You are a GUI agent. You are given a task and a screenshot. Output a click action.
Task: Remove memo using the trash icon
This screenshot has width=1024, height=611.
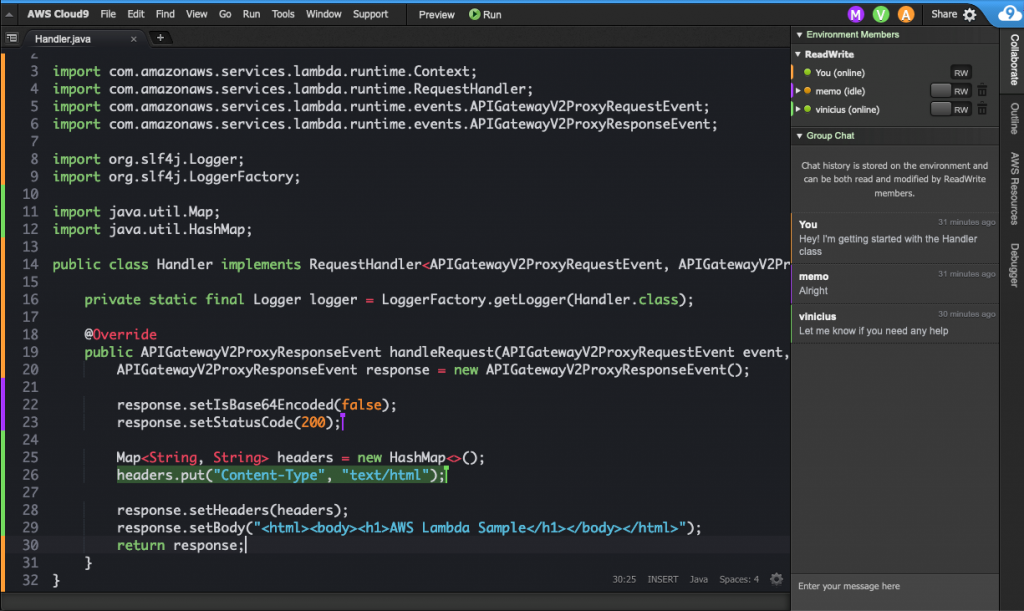pyautogui.click(x=982, y=91)
